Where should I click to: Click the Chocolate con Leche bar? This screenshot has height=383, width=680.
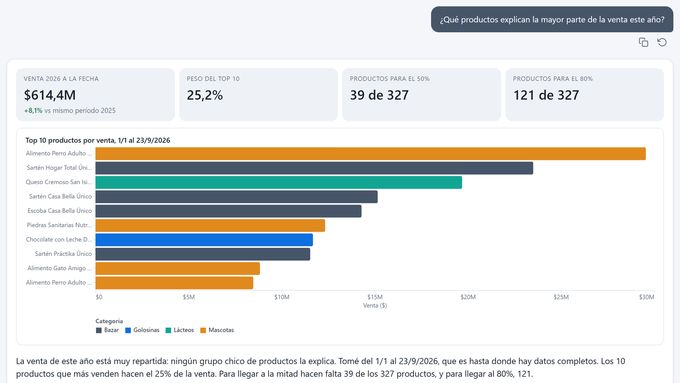(204, 239)
